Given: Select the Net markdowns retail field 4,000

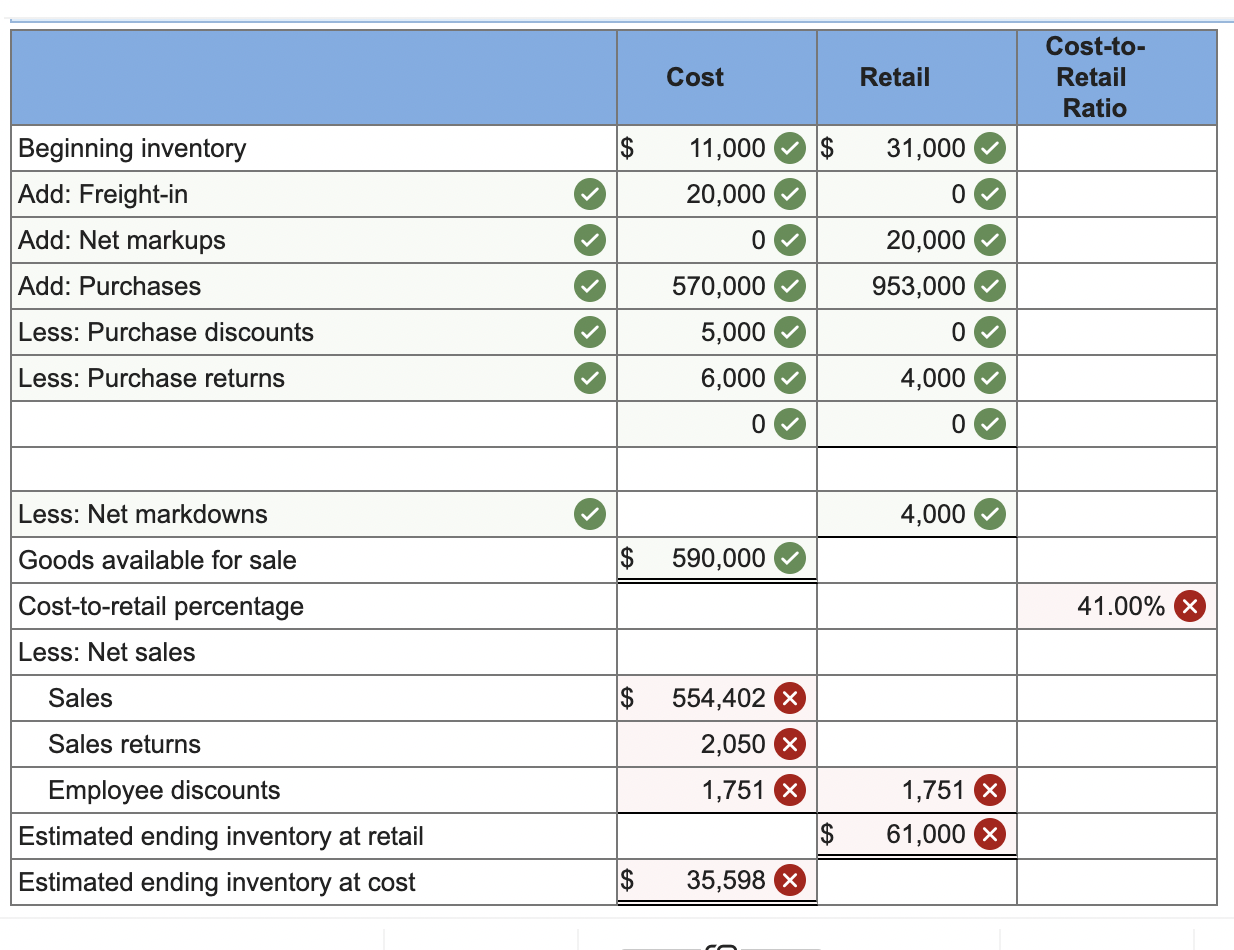Looking at the screenshot, I should (x=917, y=514).
